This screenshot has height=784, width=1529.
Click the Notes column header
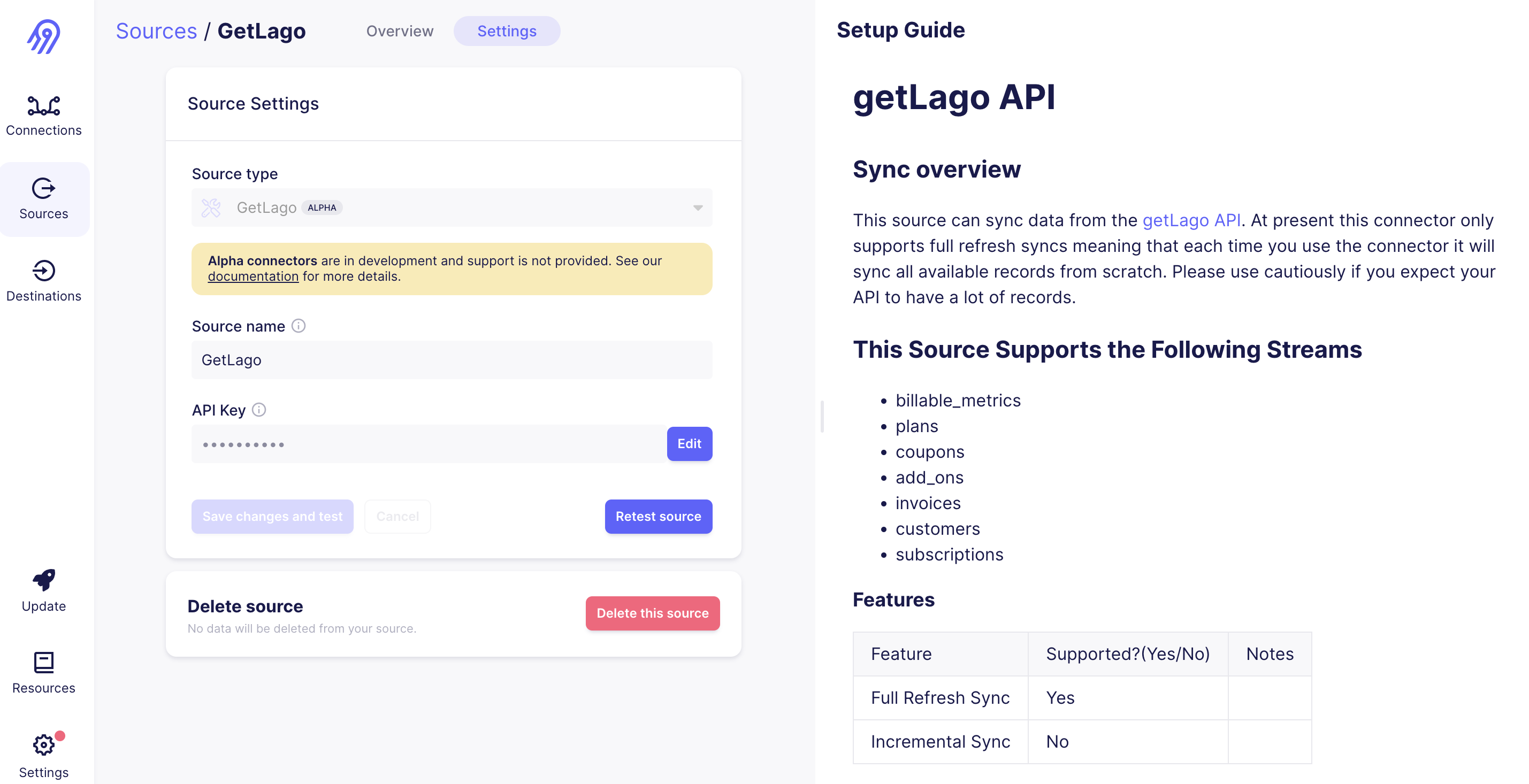pyautogui.click(x=1269, y=654)
